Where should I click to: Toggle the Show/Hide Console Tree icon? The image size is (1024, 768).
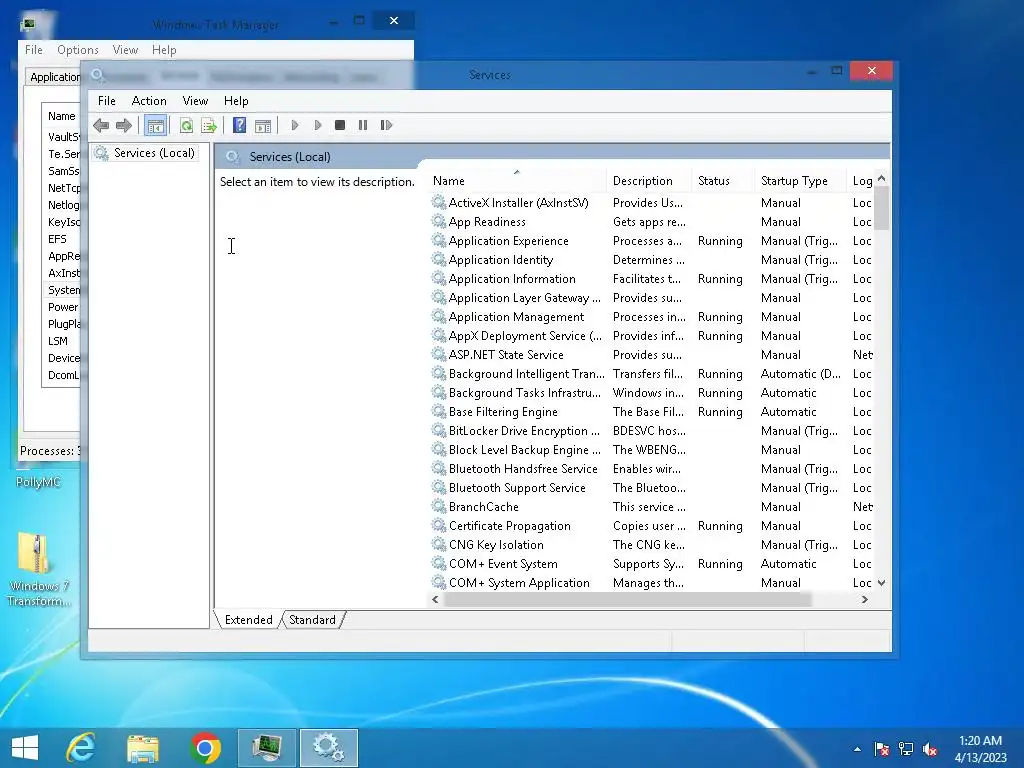(x=155, y=125)
